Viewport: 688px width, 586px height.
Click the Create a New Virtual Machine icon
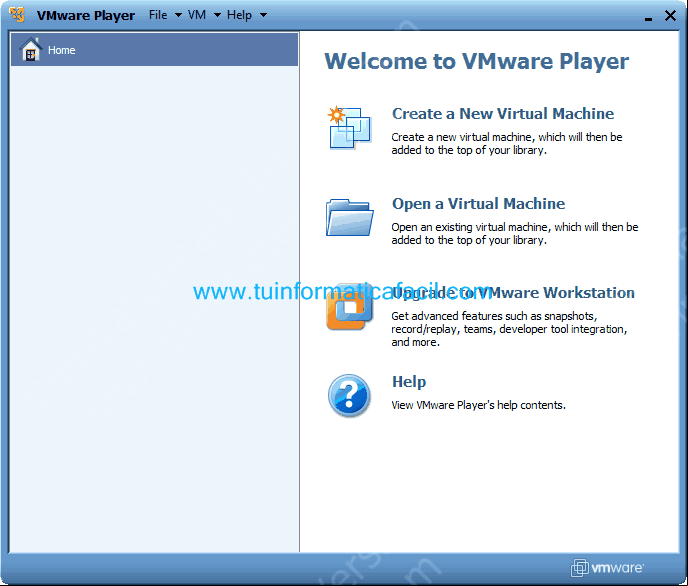pyautogui.click(x=350, y=127)
